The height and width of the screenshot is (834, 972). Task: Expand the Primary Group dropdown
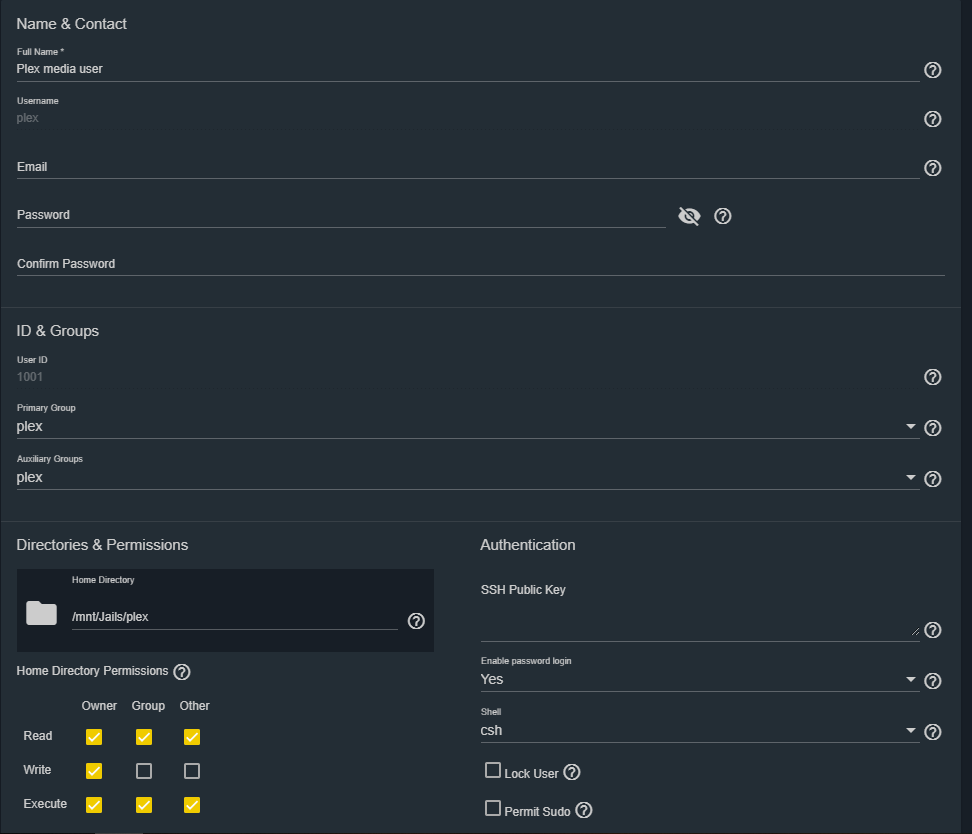[x=467, y=427]
